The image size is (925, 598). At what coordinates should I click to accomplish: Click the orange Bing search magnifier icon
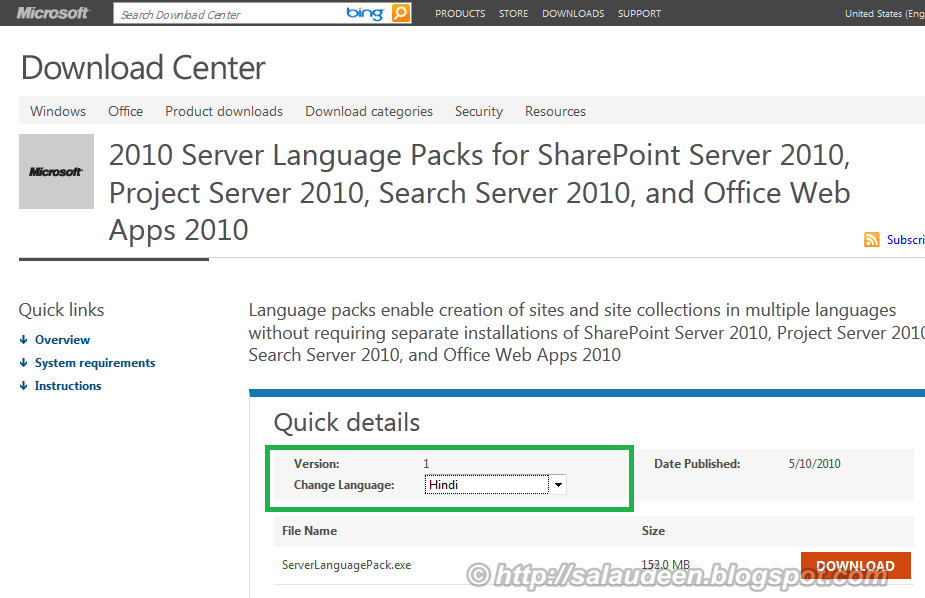pos(401,13)
